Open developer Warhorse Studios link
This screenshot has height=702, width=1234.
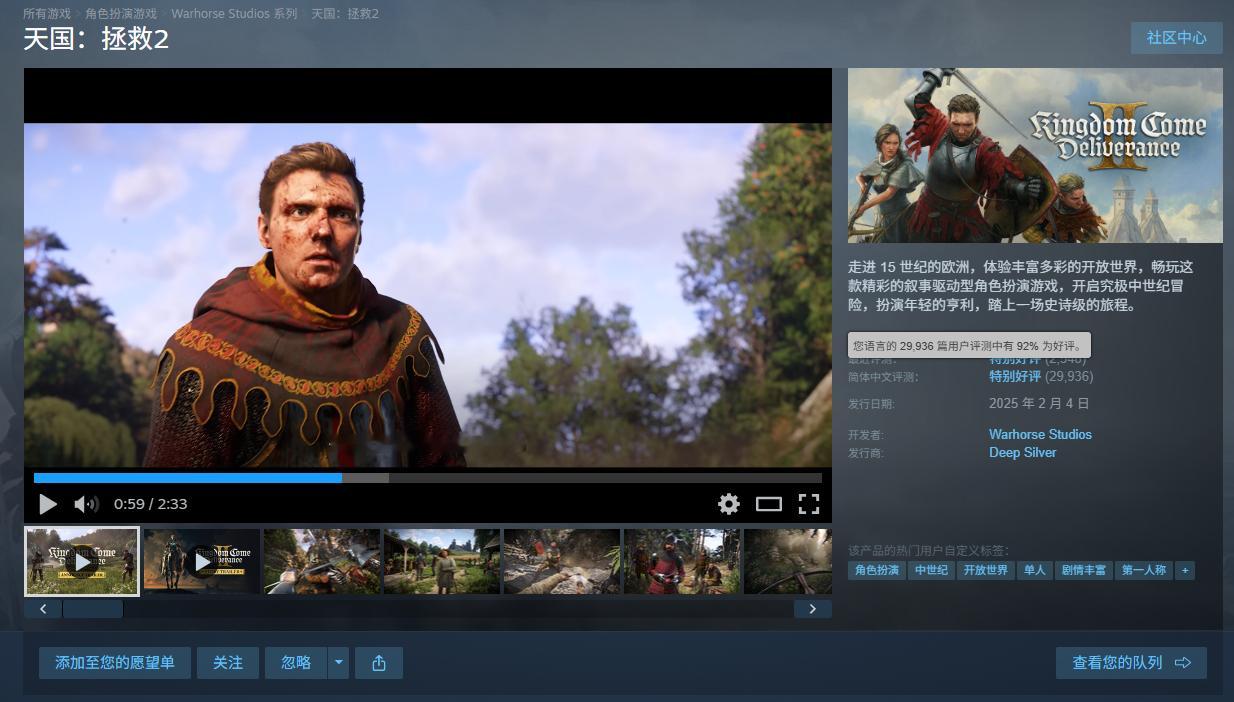(x=1040, y=434)
